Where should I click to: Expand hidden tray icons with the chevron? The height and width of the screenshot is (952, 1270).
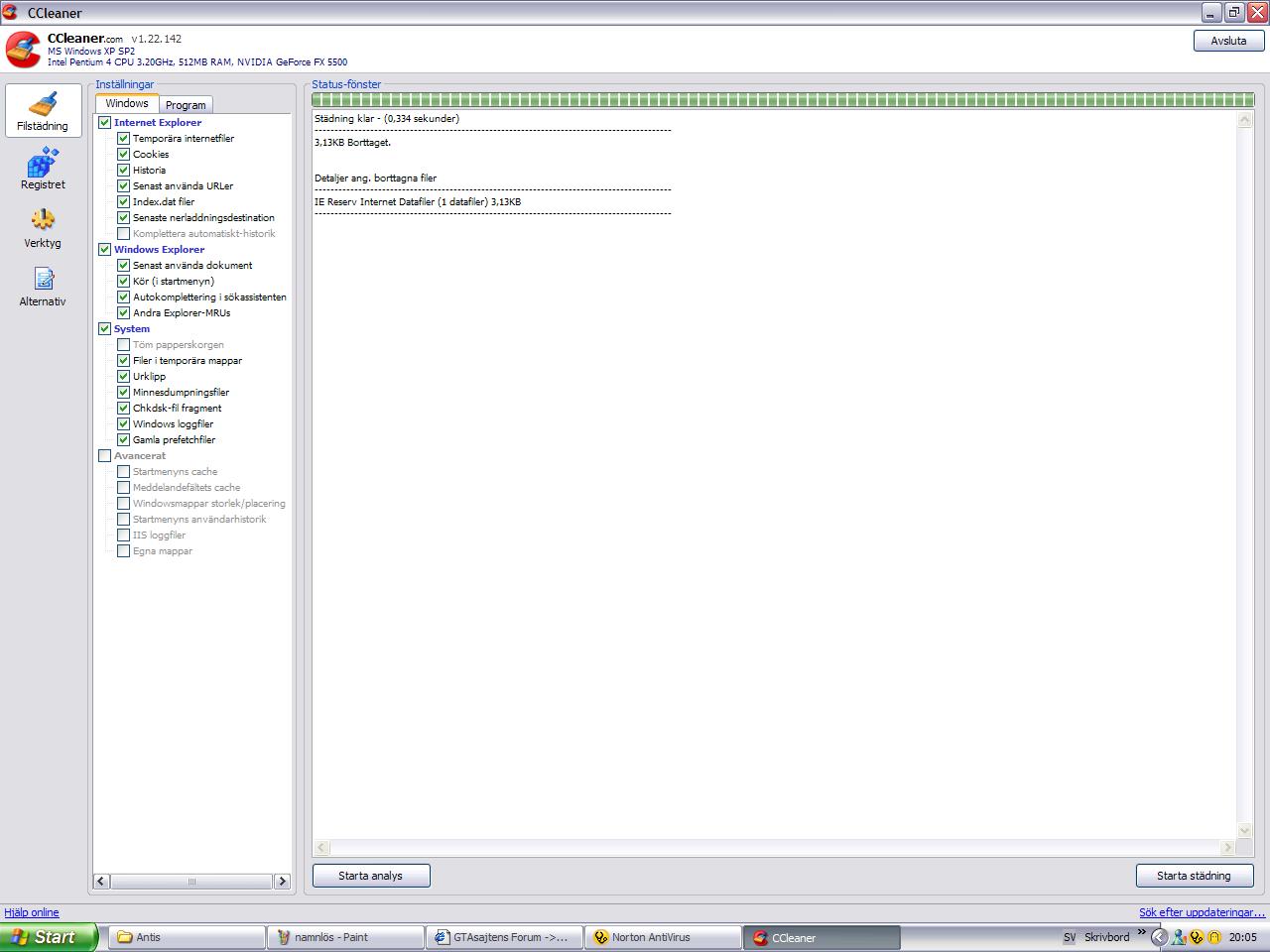tap(1141, 932)
